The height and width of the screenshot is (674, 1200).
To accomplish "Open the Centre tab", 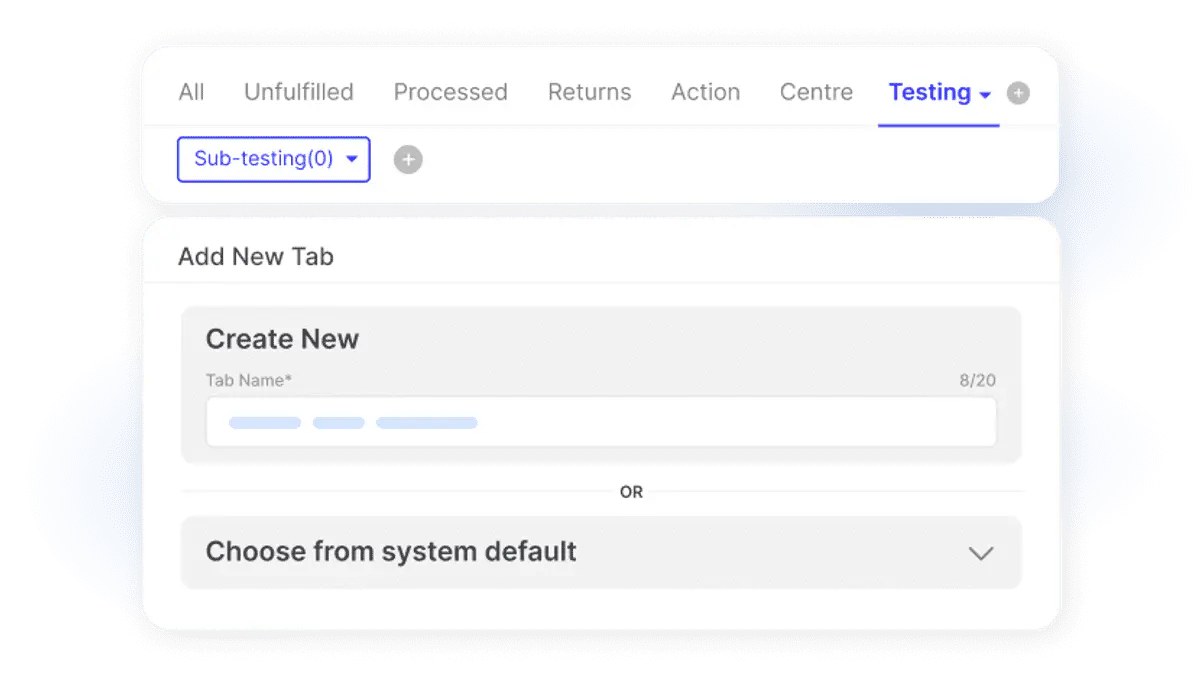I will point(816,92).
